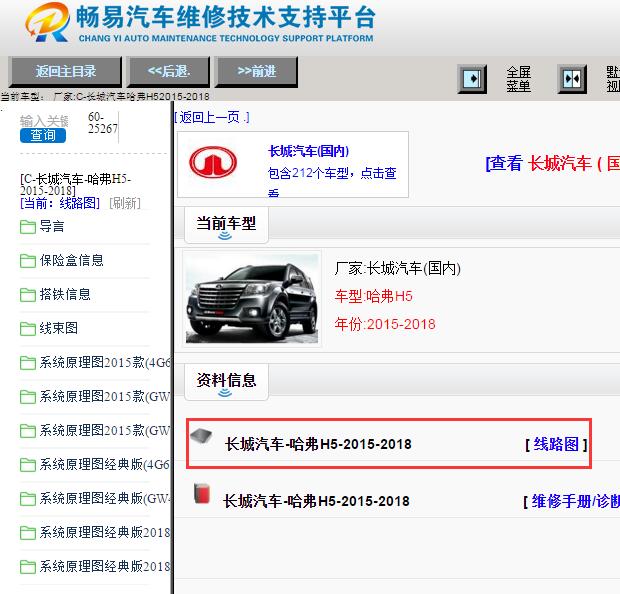
Task: Open the 全屏菜单 text link
Action: click(x=518, y=79)
